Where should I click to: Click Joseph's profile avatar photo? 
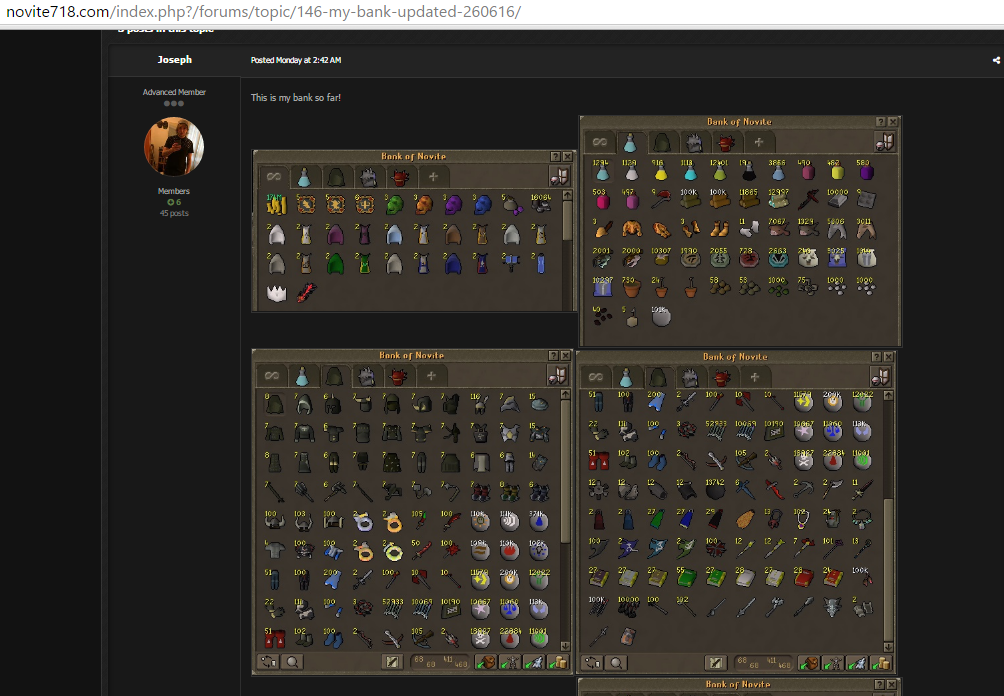174,146
